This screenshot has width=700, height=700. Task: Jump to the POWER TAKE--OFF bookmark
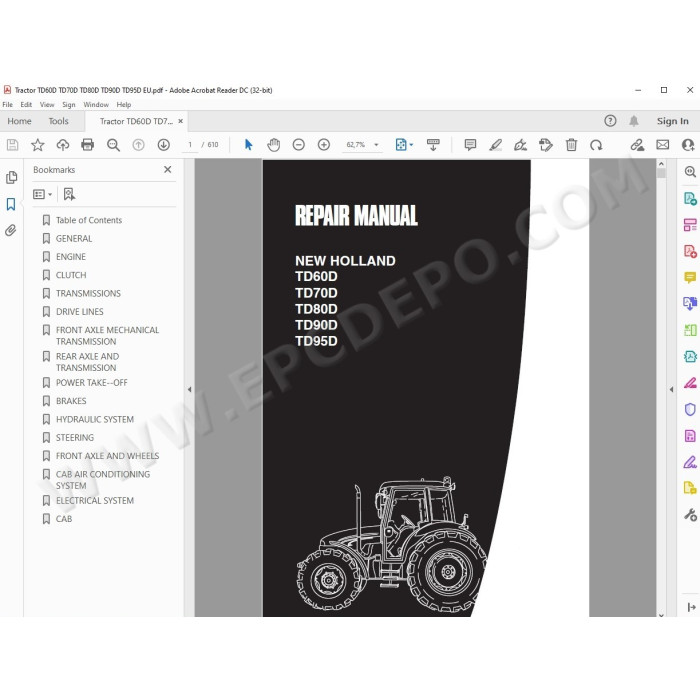[92, 383]
